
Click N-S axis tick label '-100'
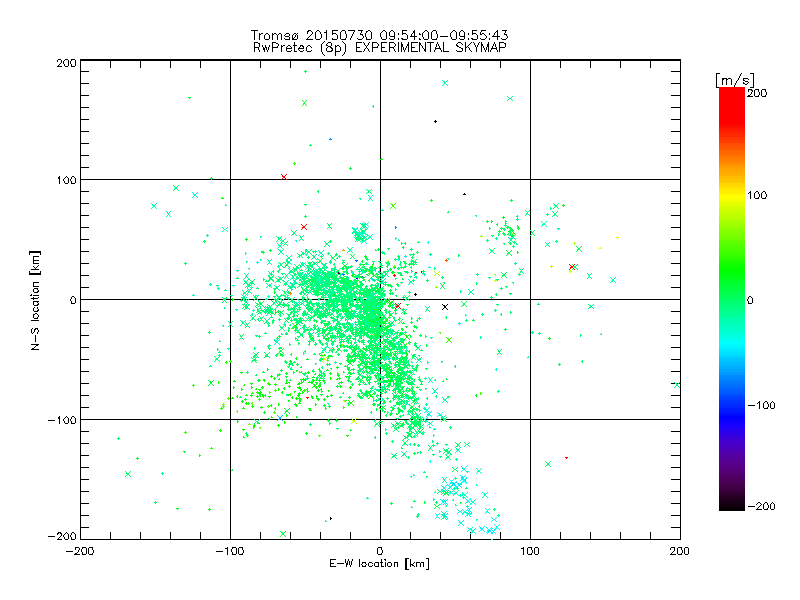pos(62,420)
